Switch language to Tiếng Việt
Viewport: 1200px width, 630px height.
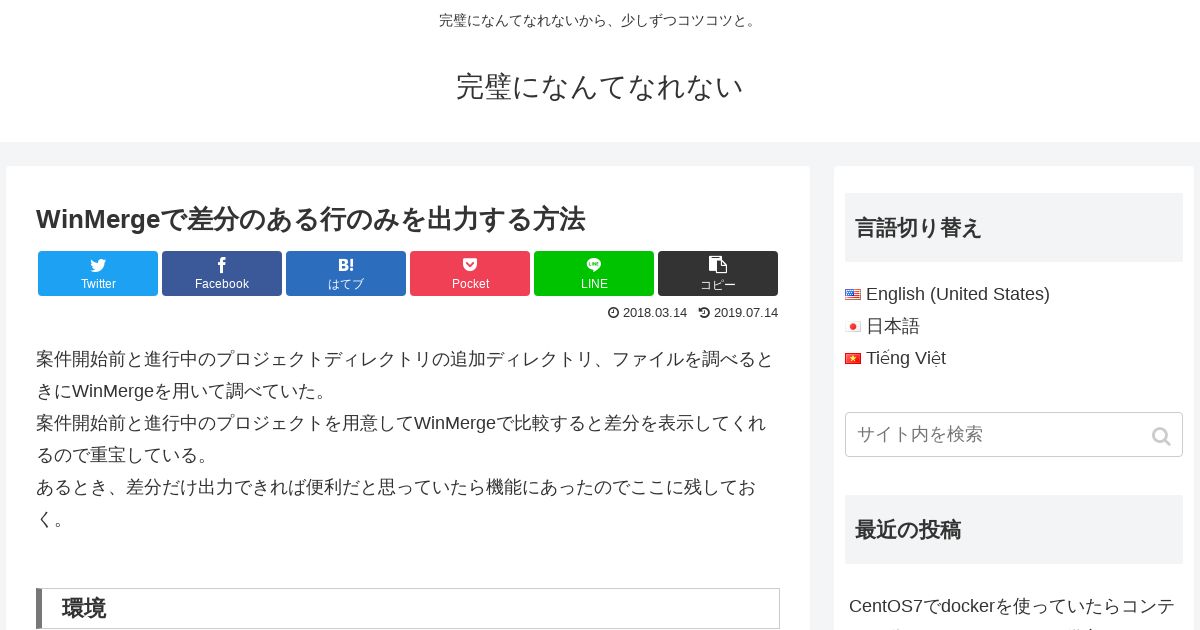[905, 358]
